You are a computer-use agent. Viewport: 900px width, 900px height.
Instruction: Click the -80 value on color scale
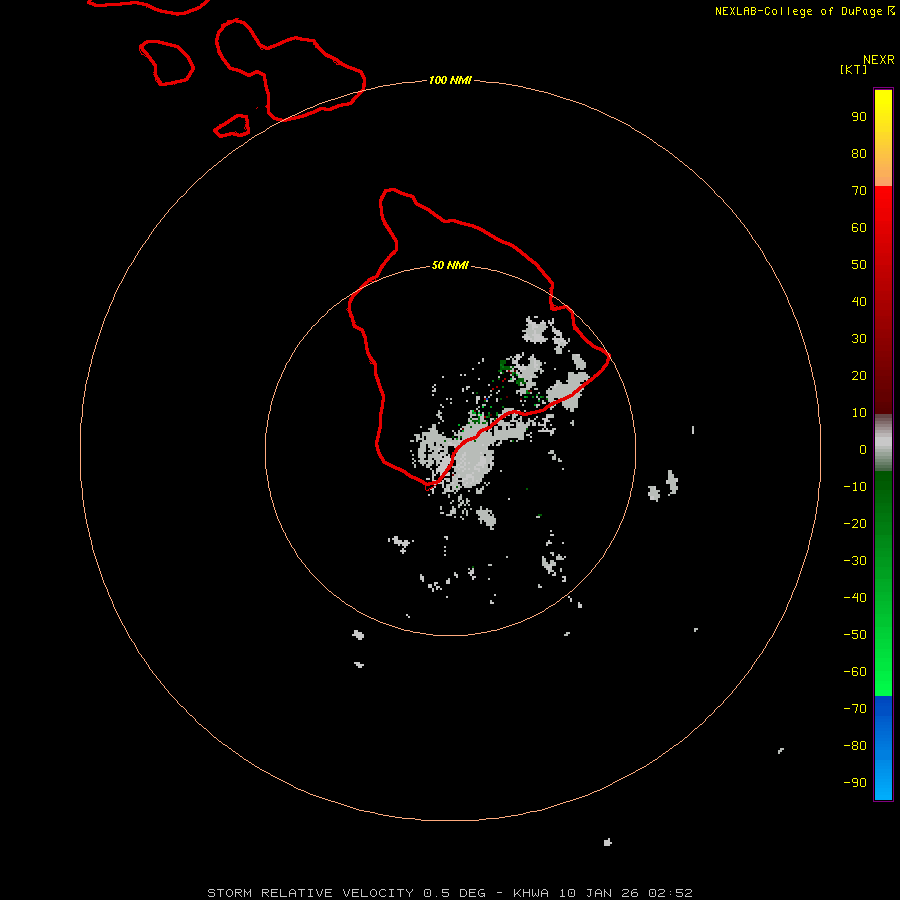tap(855, 746)
